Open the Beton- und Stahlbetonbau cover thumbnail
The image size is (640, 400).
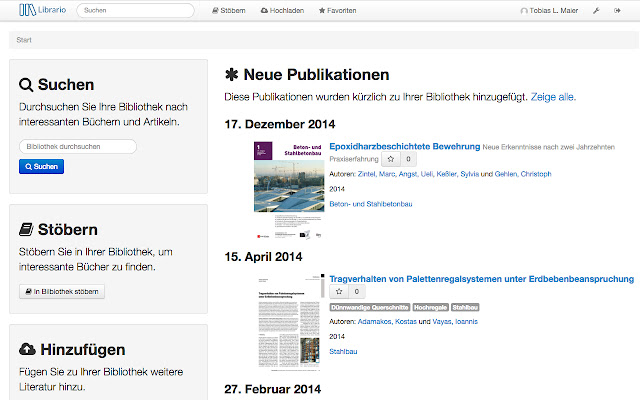(289, 190)
